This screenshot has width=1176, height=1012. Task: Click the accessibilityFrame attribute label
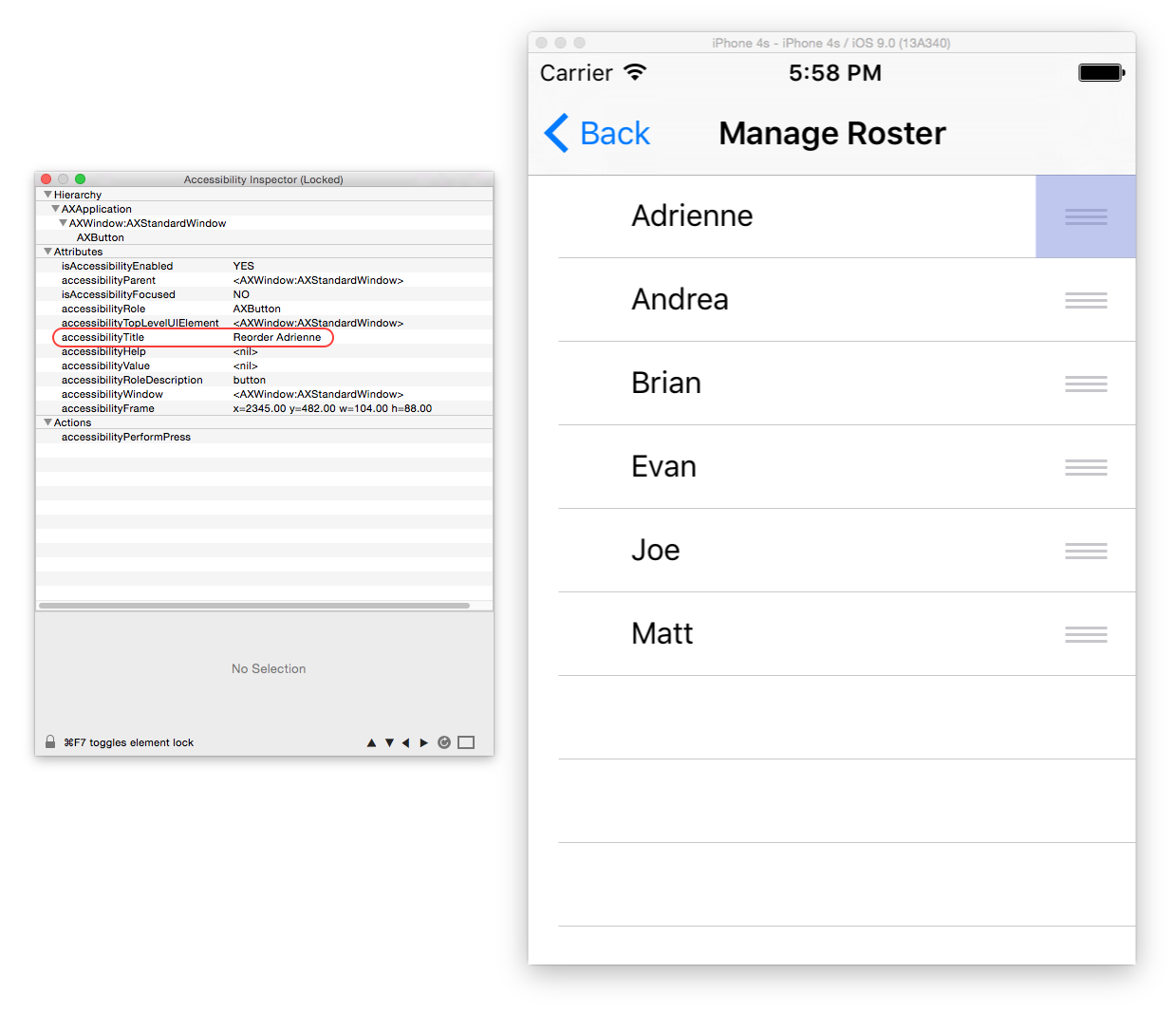coord(107,408)
